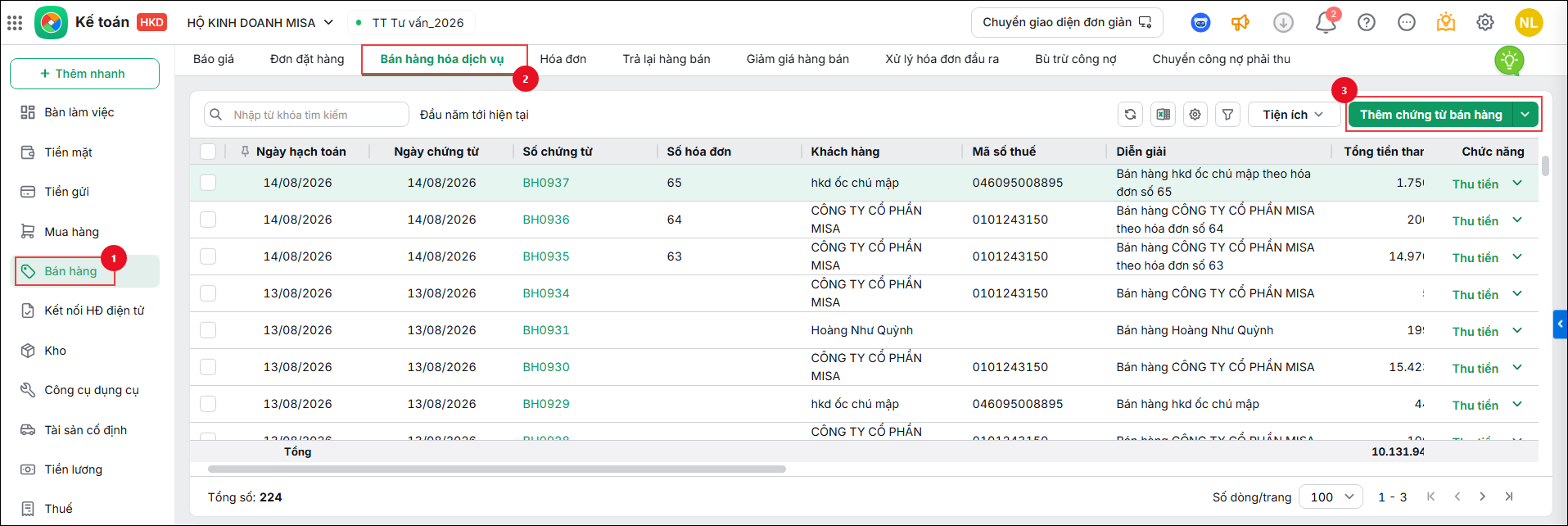Click Thu tiền for row BH0934
This screenshot has height=526, width=1568.
(x=1475, y=295)
